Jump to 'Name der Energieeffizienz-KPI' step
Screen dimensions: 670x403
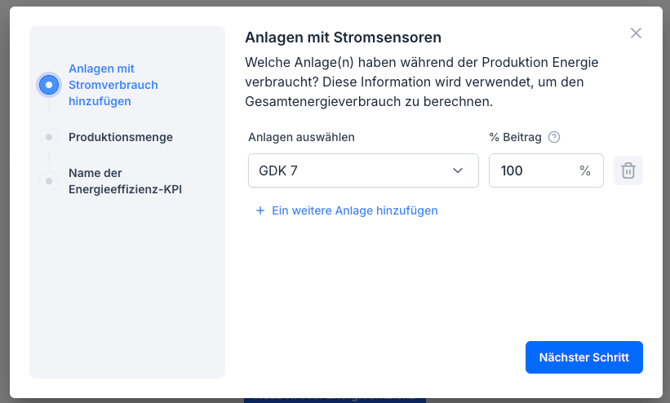125,181
